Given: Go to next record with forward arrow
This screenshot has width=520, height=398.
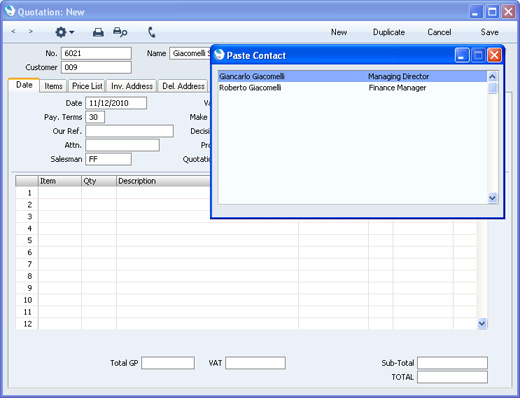Looking at the screenshot, I should click(31, 31).
